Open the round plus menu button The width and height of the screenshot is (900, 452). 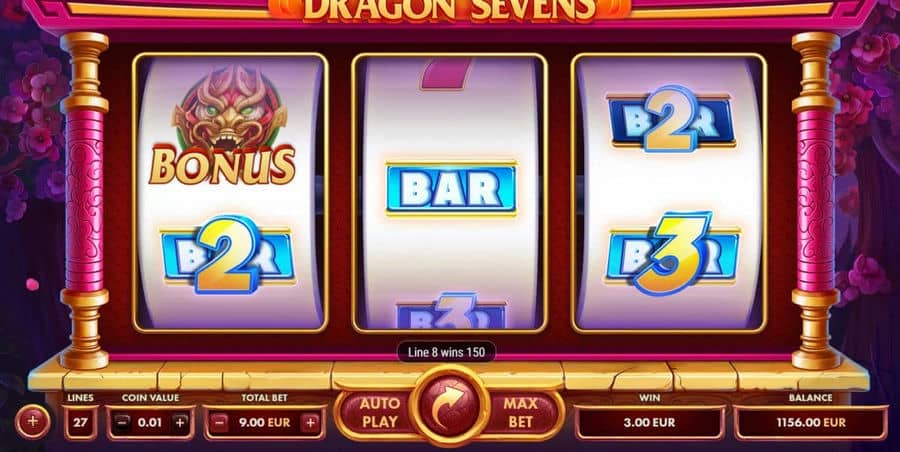(32, 422)
